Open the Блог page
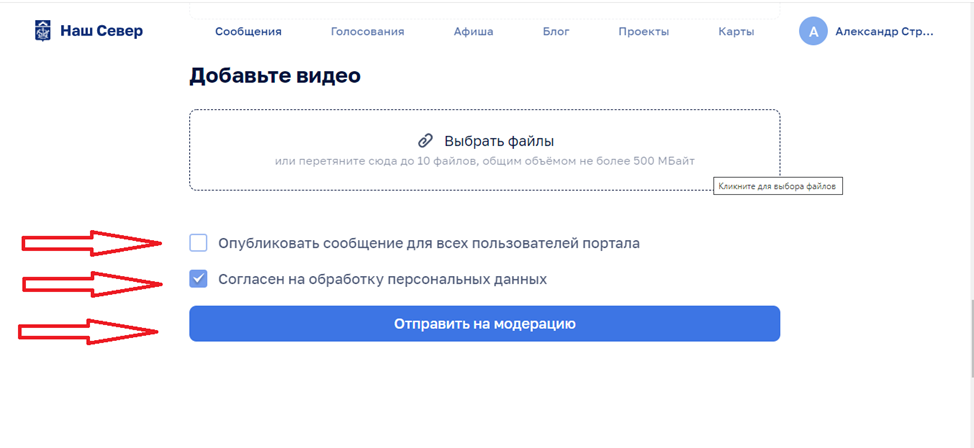This screenshot has height=448, width=974. coord(556,31)
